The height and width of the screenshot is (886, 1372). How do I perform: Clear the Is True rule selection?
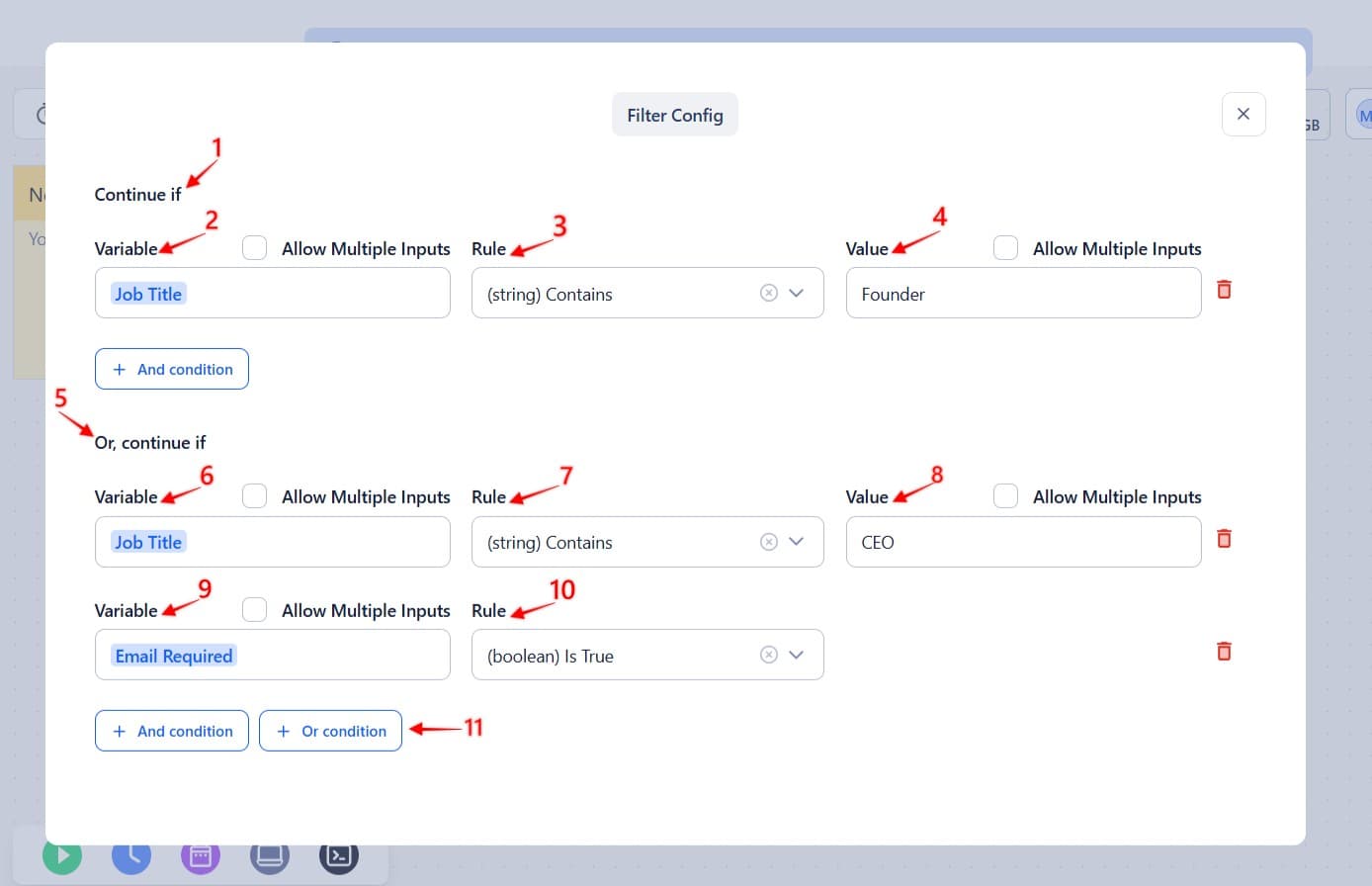point(768,655)
